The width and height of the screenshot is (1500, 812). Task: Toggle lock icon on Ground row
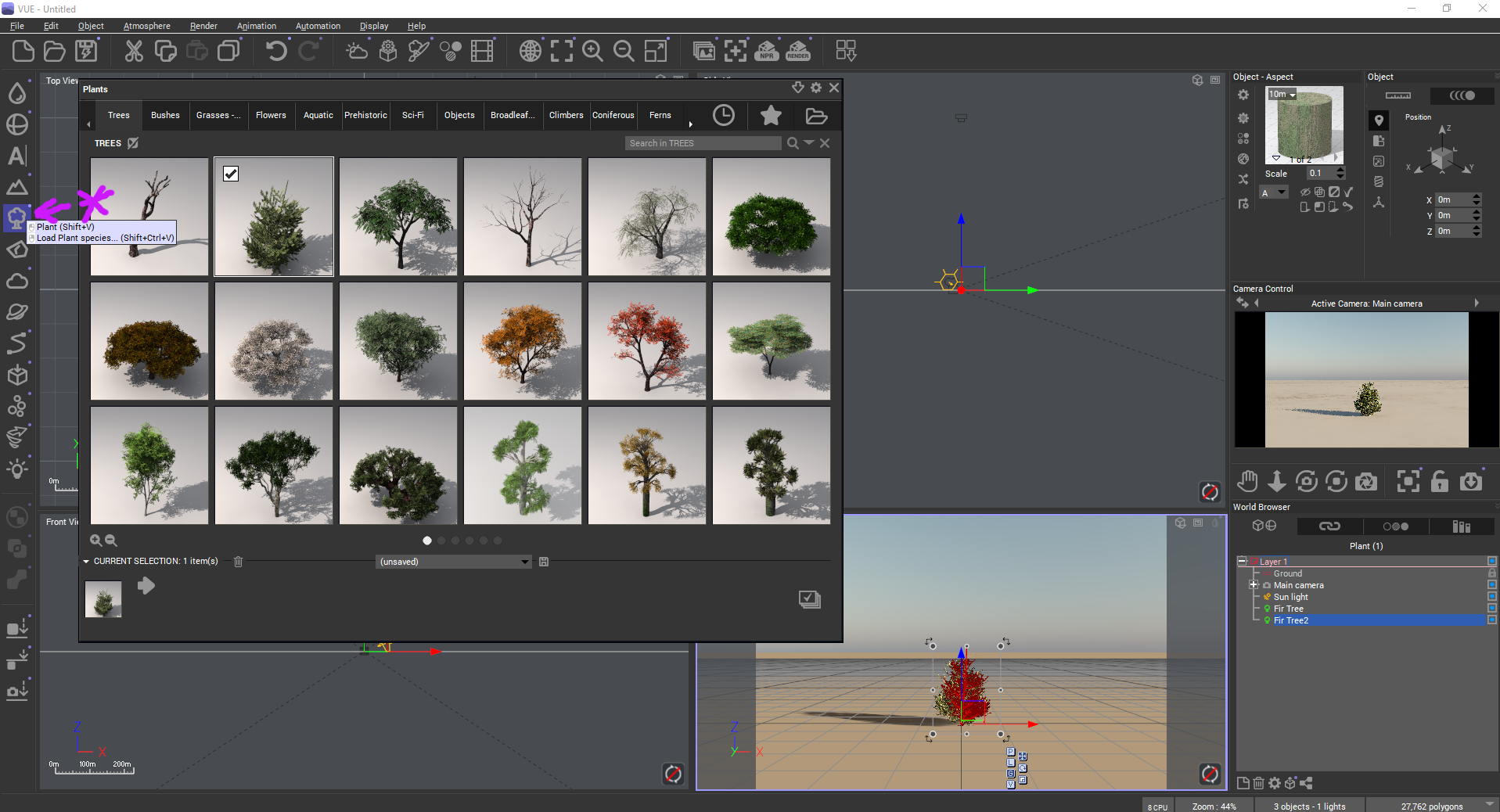pos(1492,573)
